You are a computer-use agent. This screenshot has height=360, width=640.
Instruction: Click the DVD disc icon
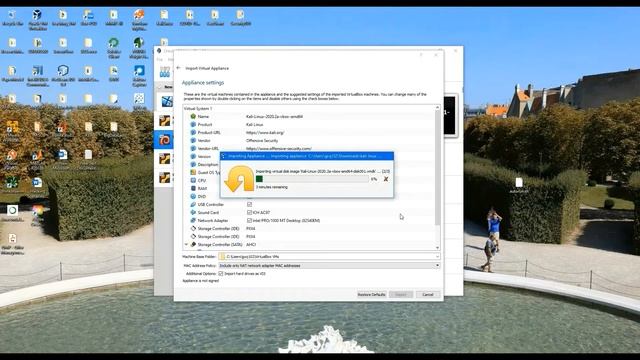pyautogui.click(x=193, y=196)
